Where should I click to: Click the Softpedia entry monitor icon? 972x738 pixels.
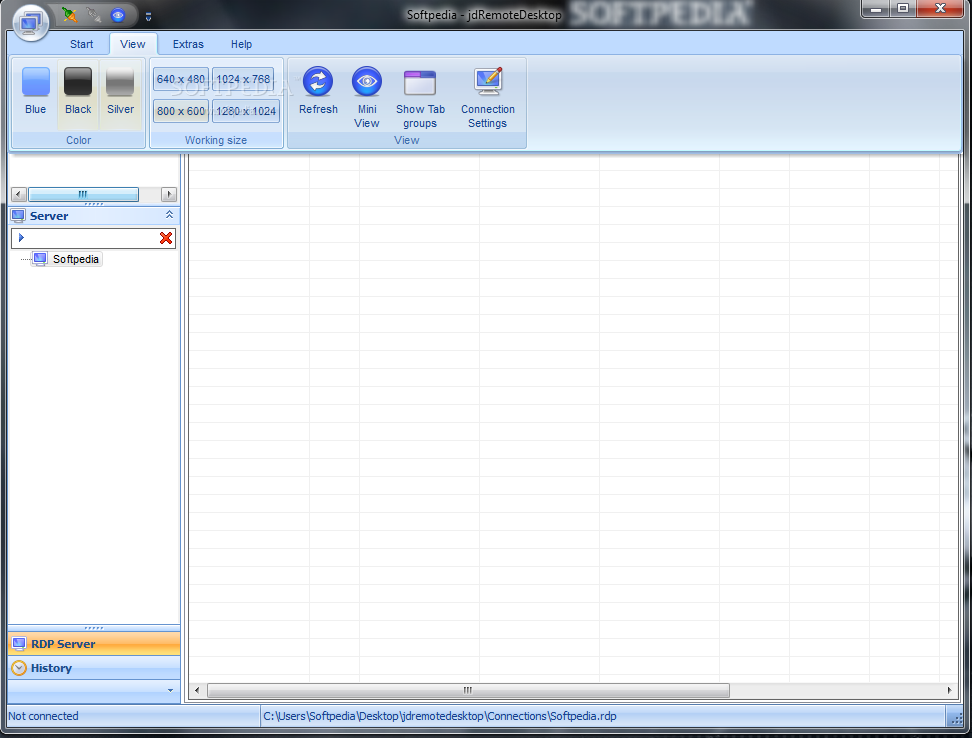[40, 259]
